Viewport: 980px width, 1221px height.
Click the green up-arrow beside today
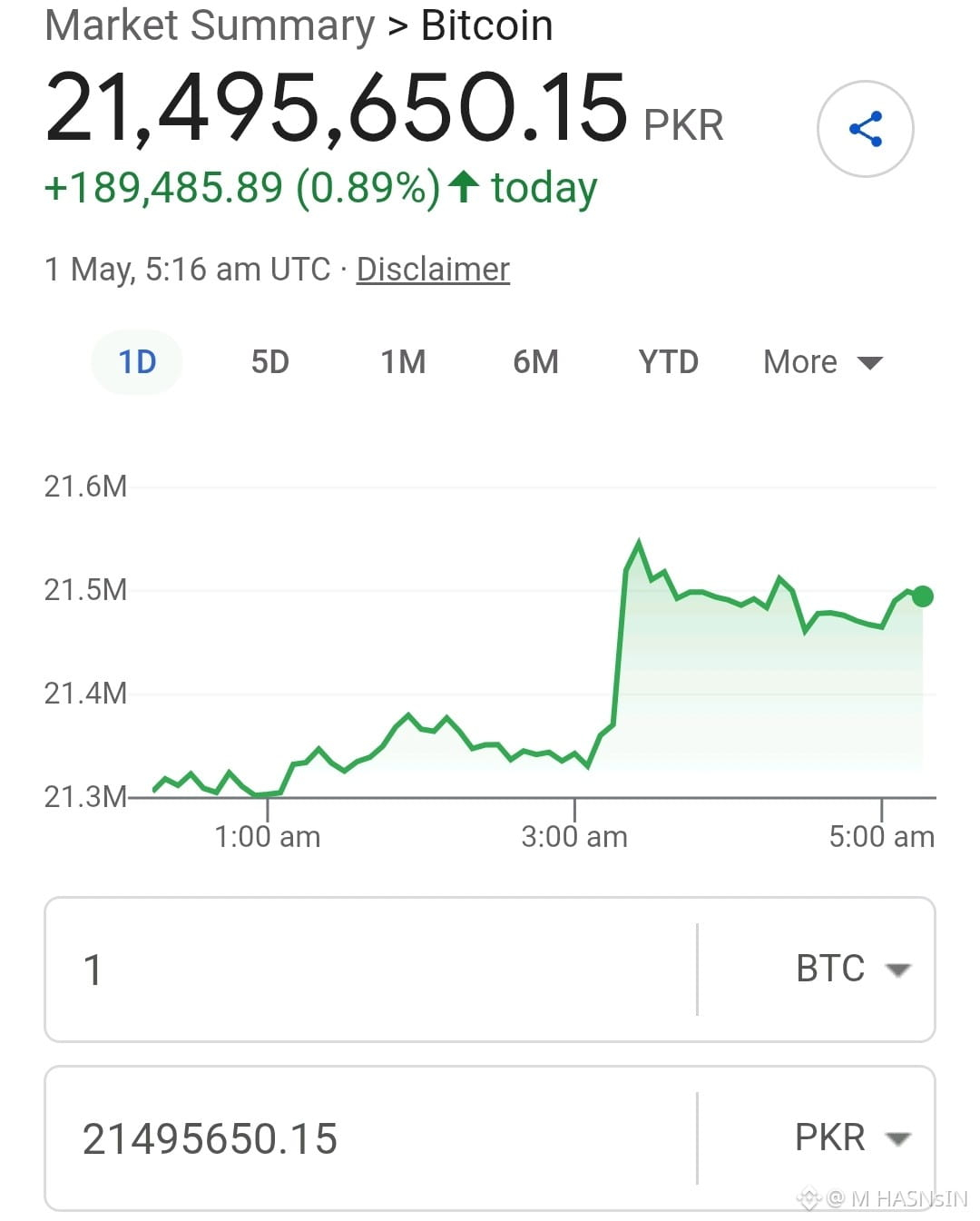(x=464, y=187)
